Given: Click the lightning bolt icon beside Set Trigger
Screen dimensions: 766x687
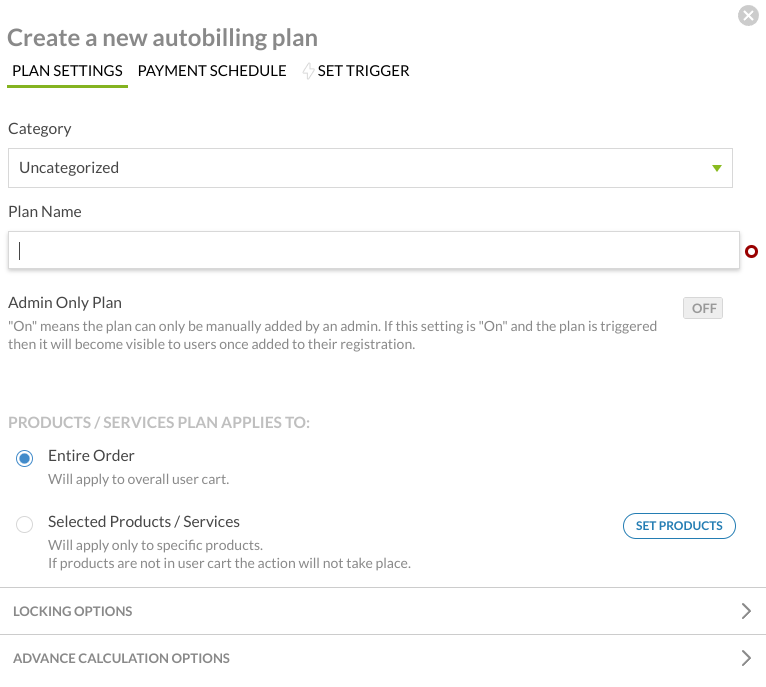Looking at the screenshot, I should pos(308,71).
